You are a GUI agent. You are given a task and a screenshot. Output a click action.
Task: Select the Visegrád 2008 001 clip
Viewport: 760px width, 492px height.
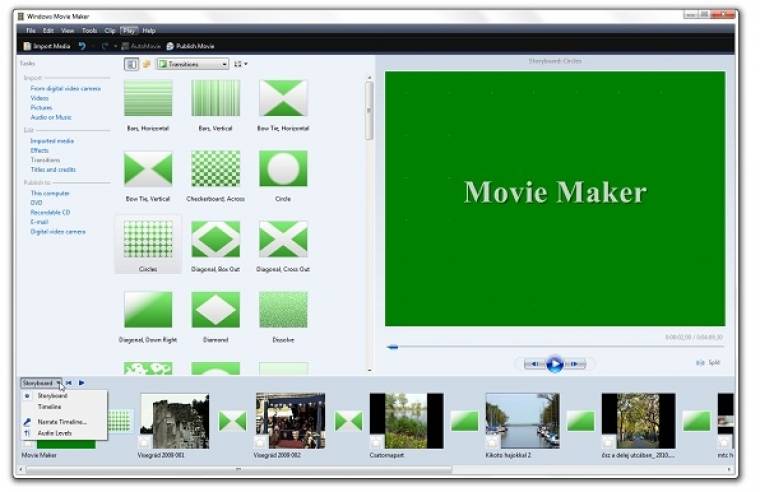175,421
